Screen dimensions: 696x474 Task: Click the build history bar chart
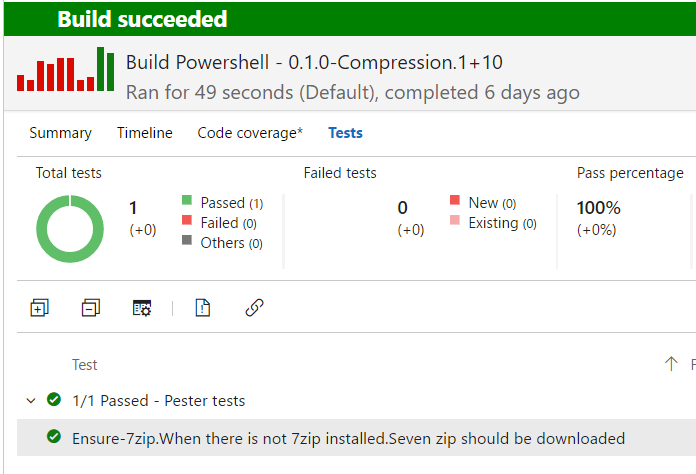click(65, 70)
